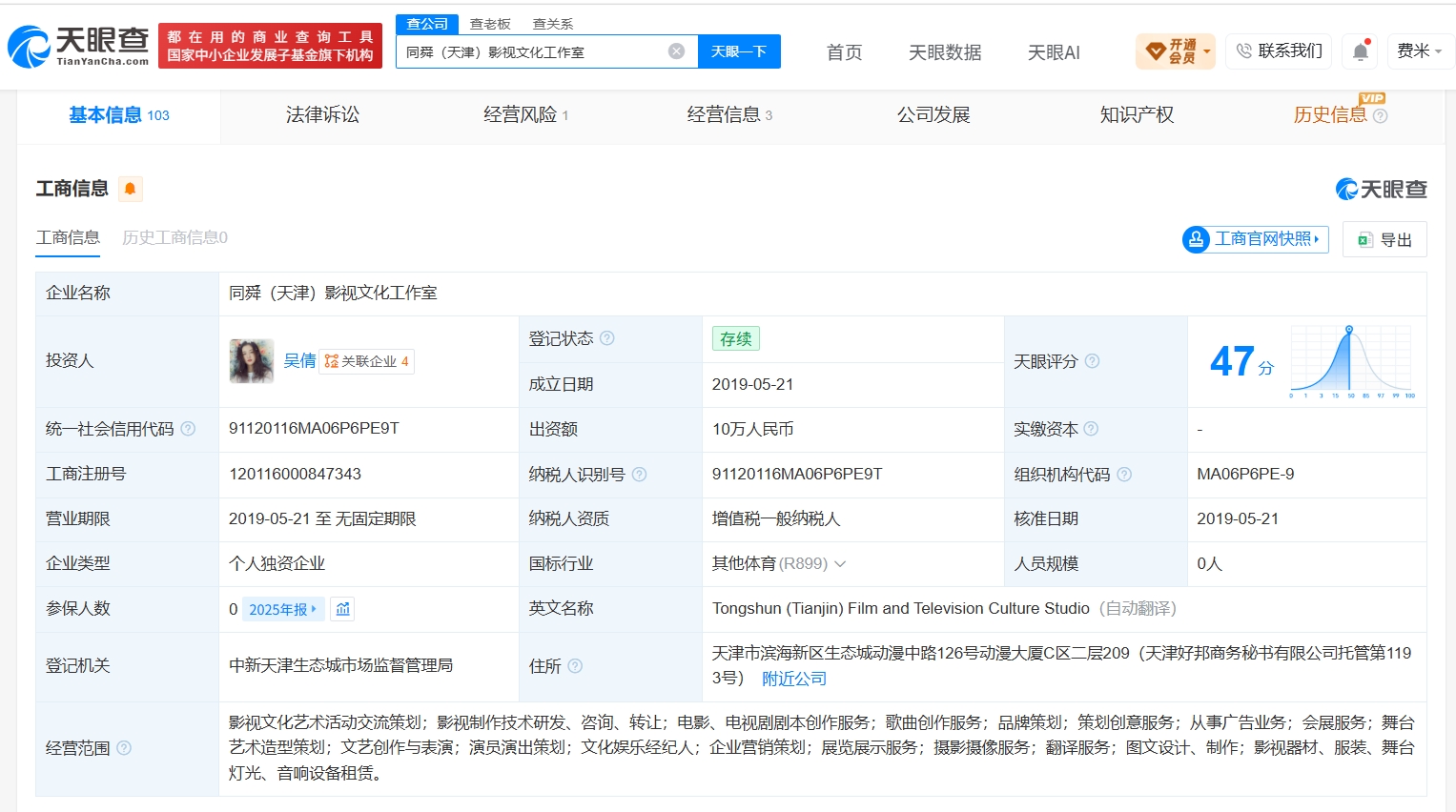Open investor 吴倩's name link
This screenshot has height=812, width=1456.
pos(299,361)
